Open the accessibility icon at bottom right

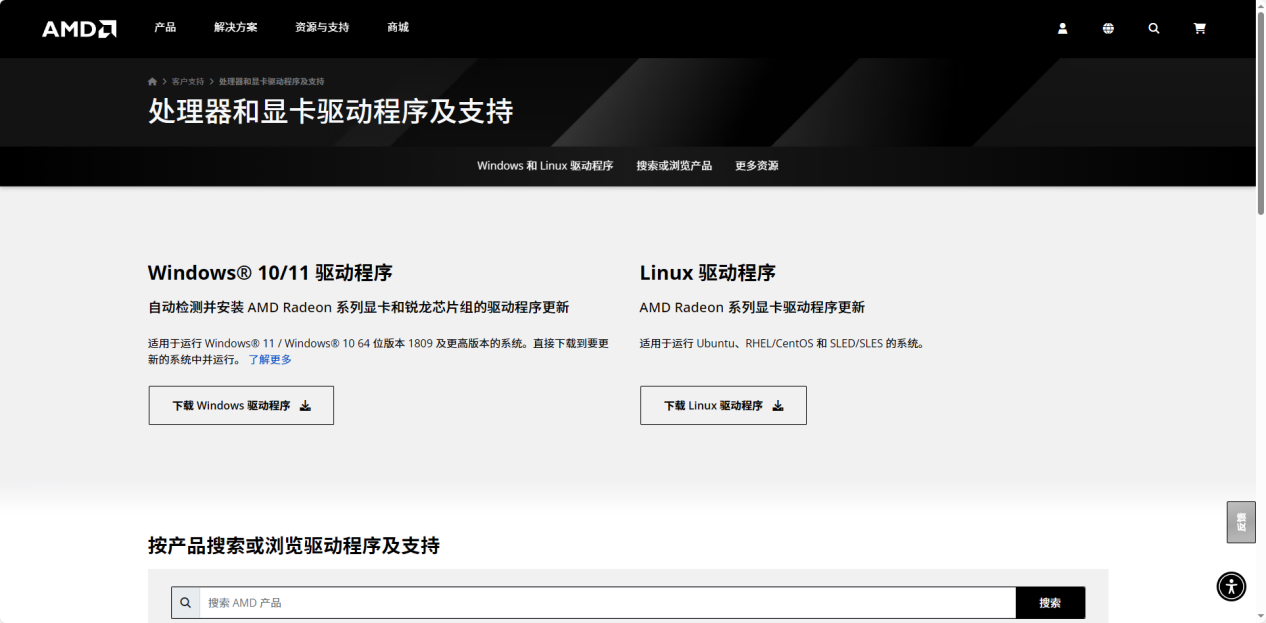[1231, 587]
